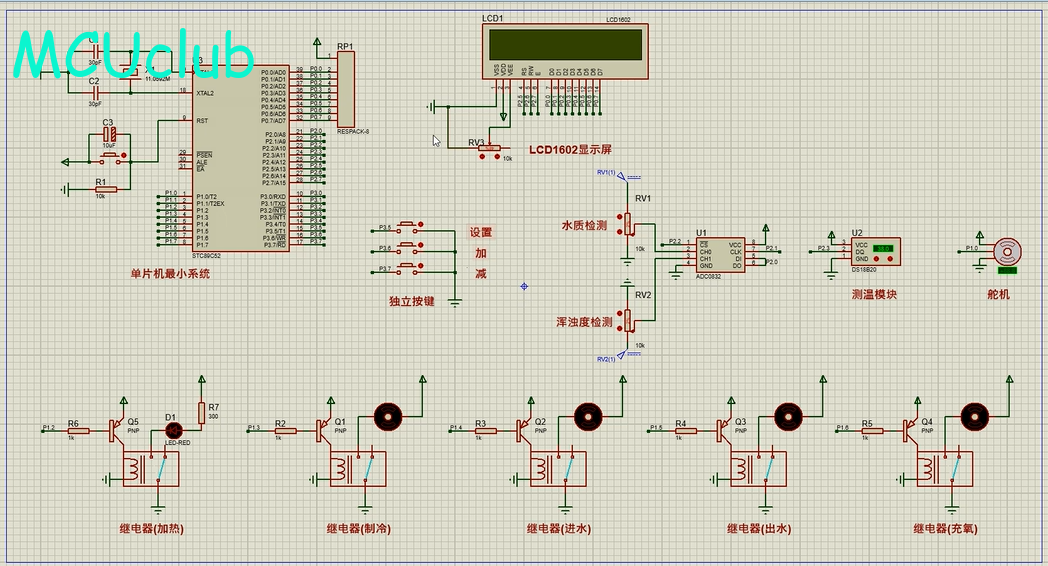Click the relay coil box for 进水
This screenshot has height=566, width=1048.
[x=551, y=468]
